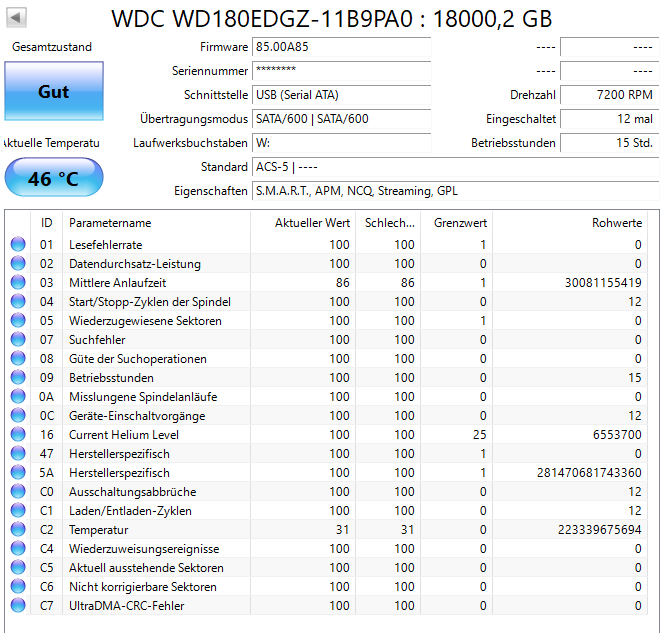Click the Gesamtzustand label
664x633 pixels.
[52, 47]
